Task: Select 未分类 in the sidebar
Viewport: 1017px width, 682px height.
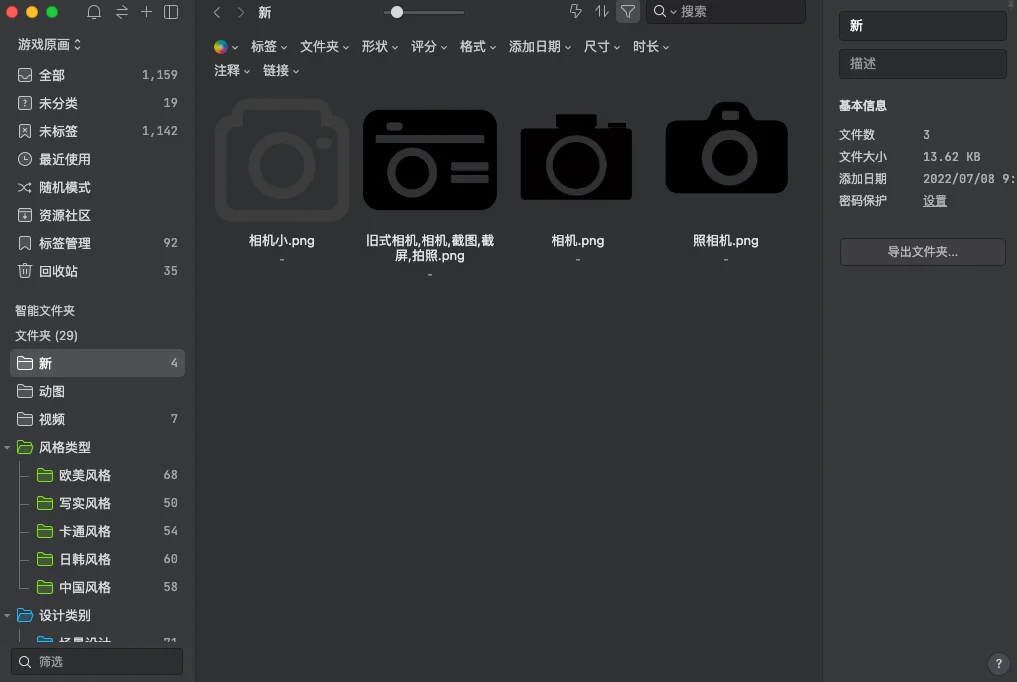Action: tap(58, 103)
